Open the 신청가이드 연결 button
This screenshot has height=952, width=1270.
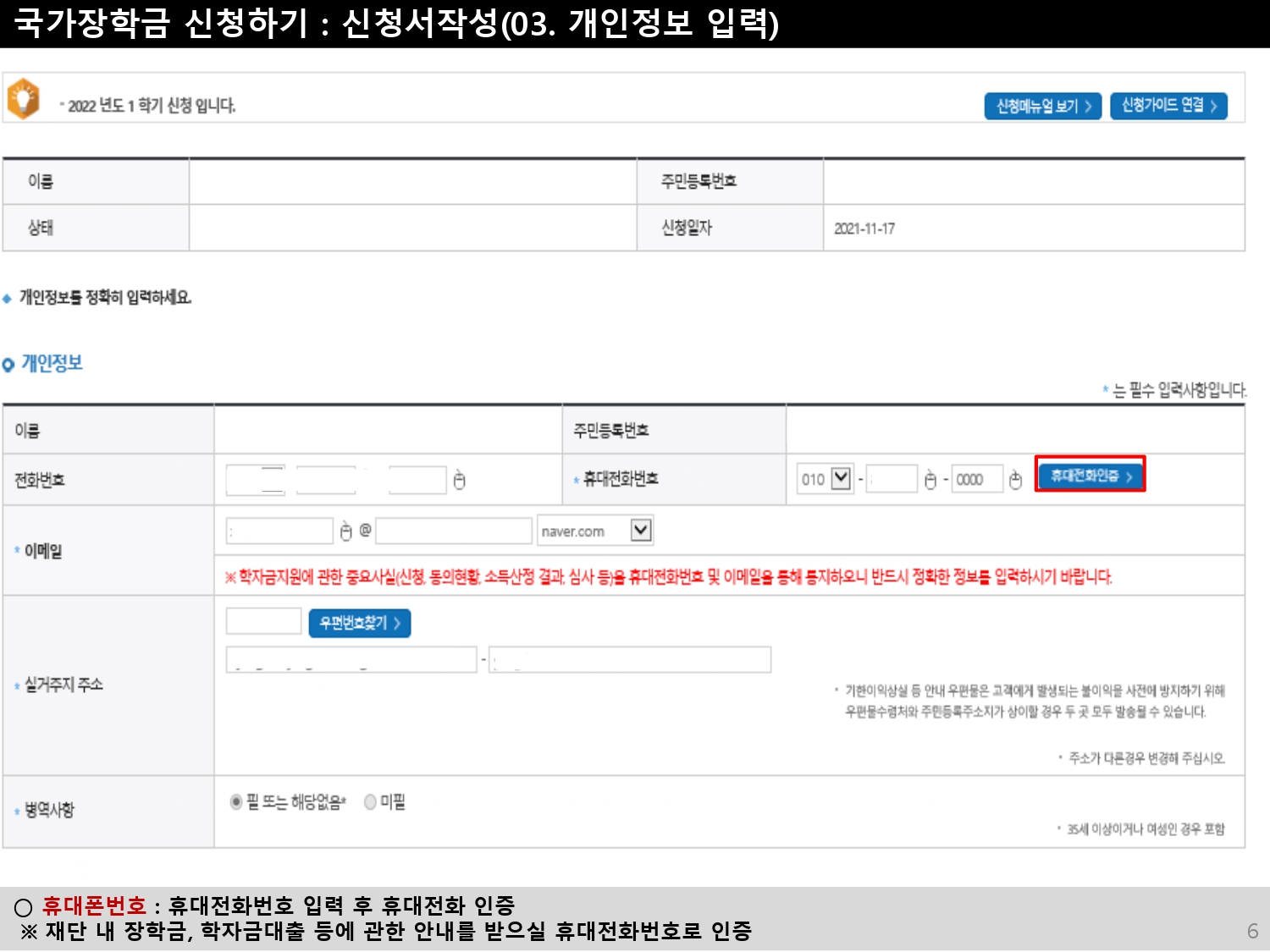pyautogui.click(x=1168, y=106)
